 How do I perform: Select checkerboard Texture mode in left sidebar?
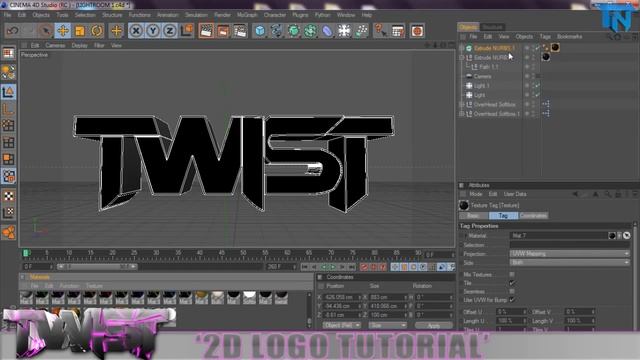(8, 196)
